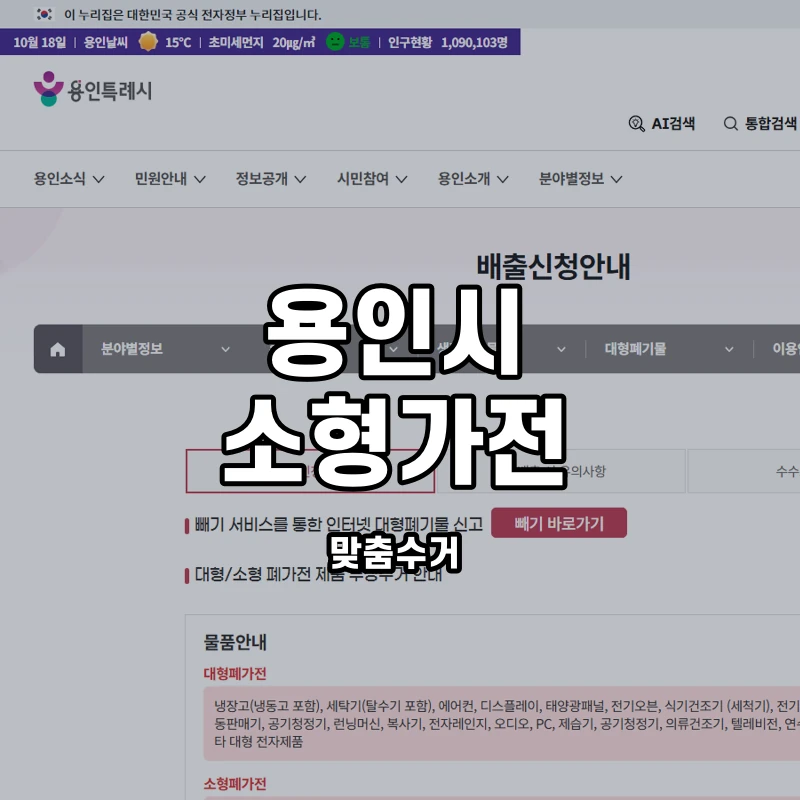Click AI검색 text link

[673, 123]
